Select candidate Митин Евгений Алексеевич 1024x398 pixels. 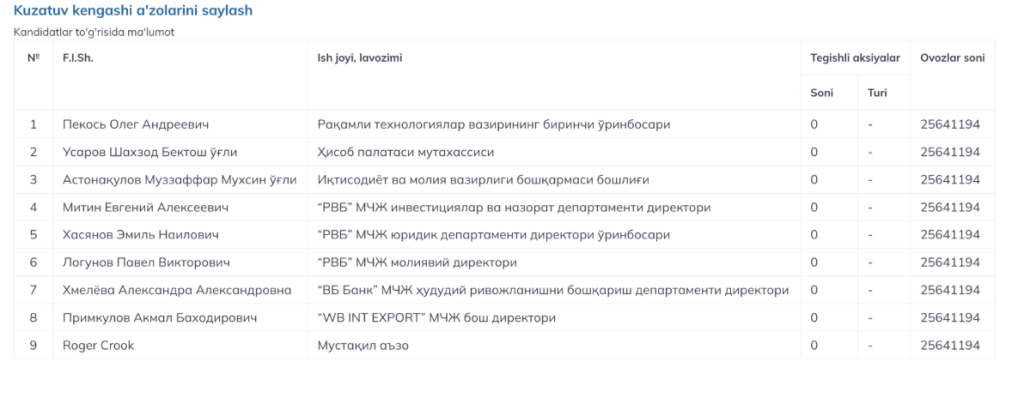(146, 207)
